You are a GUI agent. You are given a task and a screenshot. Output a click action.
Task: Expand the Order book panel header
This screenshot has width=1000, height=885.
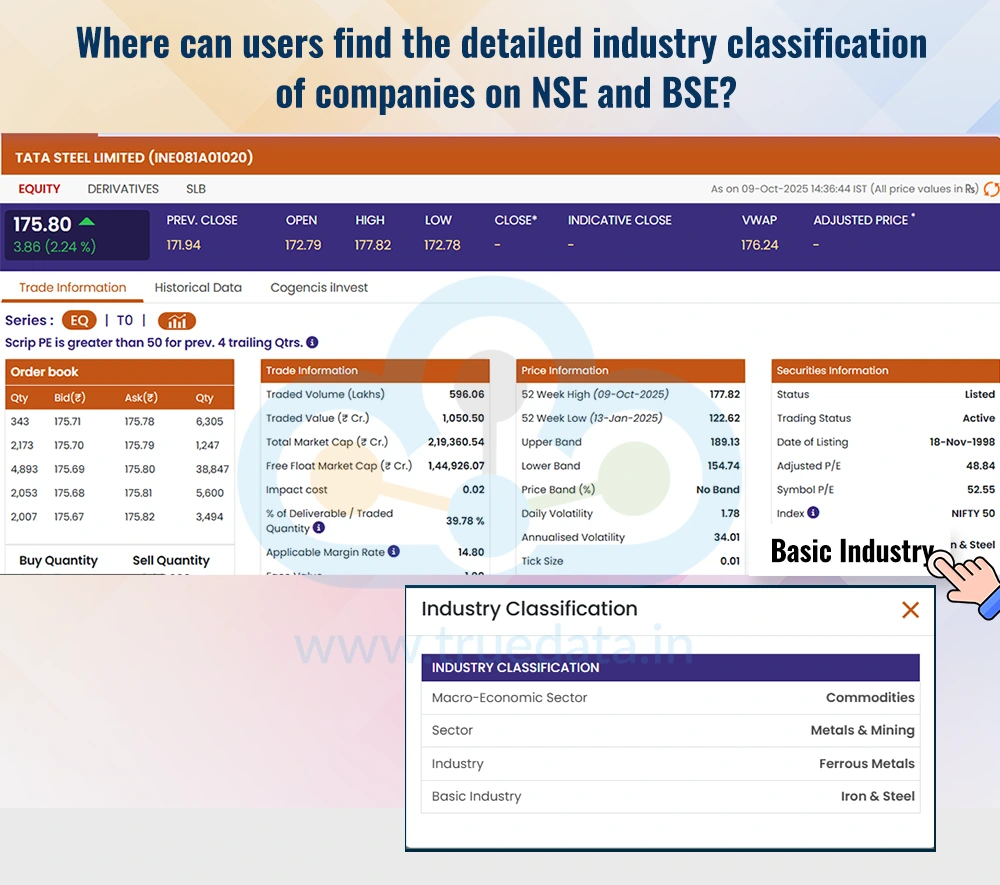[x=120, y=371]
